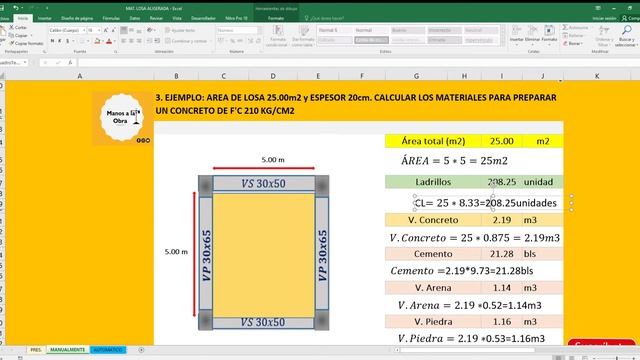Apply the Normal cell style

[x=371, y=30]
